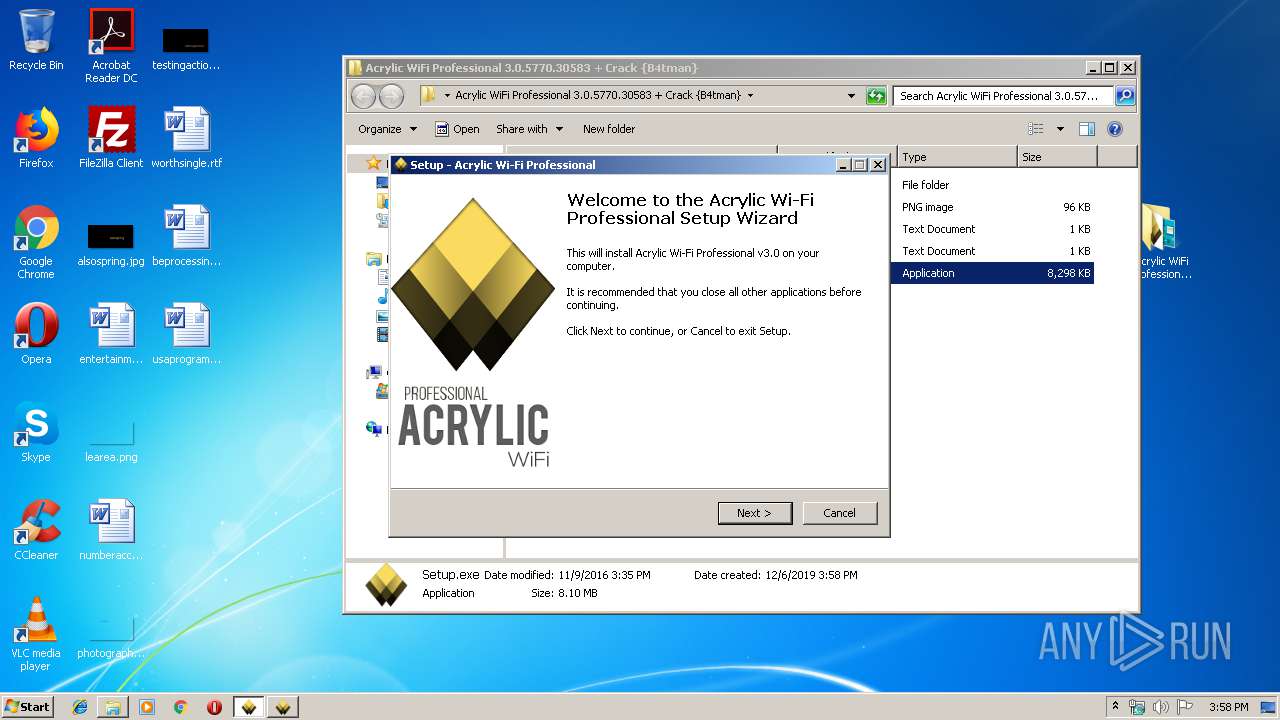Select the entertainm… document on desktop
Image resolution: width=1280 pixels, height=720 pixels.
[x=111, y=334]
